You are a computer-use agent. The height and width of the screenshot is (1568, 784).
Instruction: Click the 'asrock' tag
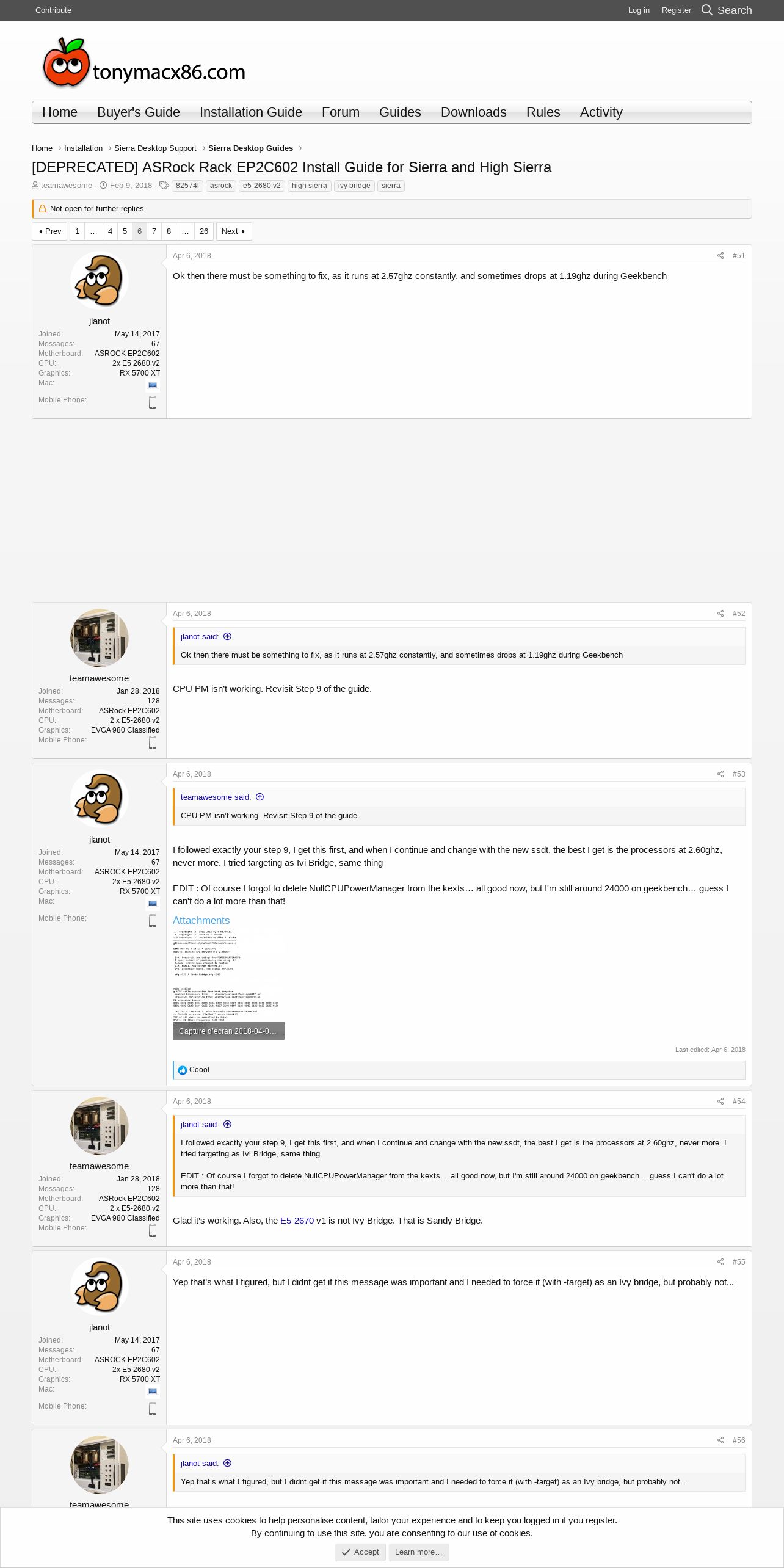pos(221,186)
